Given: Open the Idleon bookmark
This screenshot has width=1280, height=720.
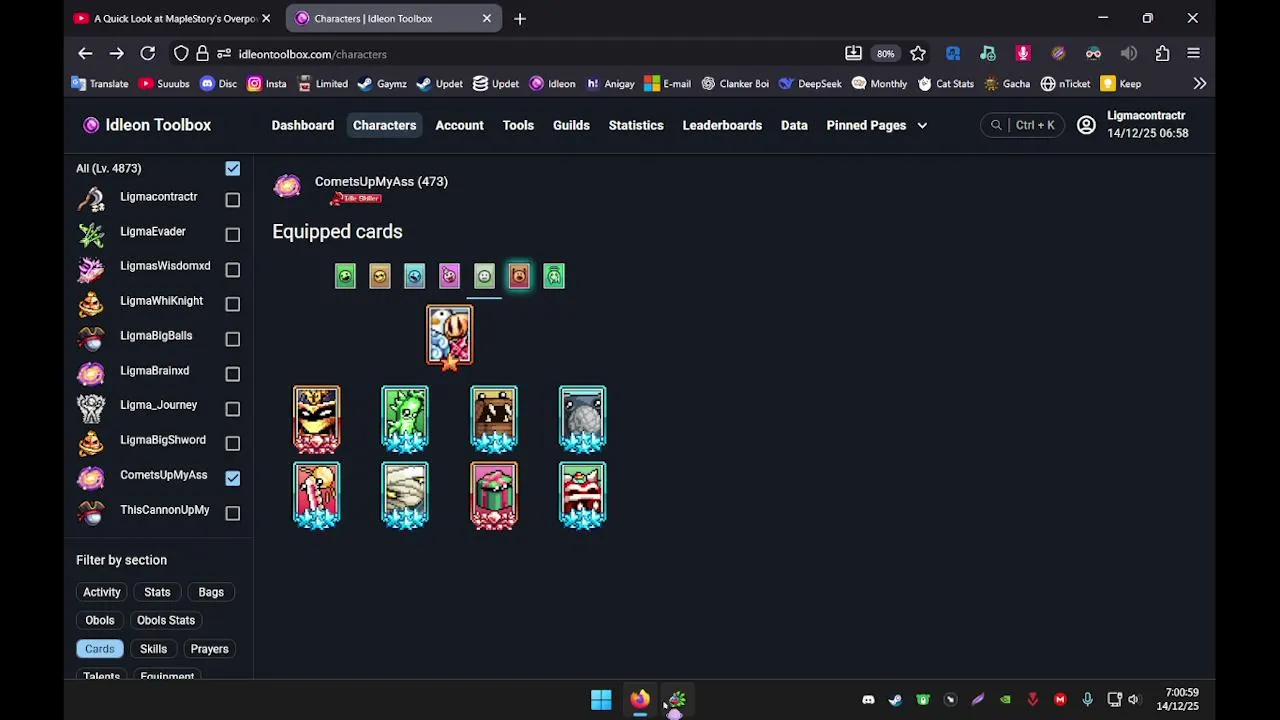Looking at the screenshot, I should coord(553,84).
